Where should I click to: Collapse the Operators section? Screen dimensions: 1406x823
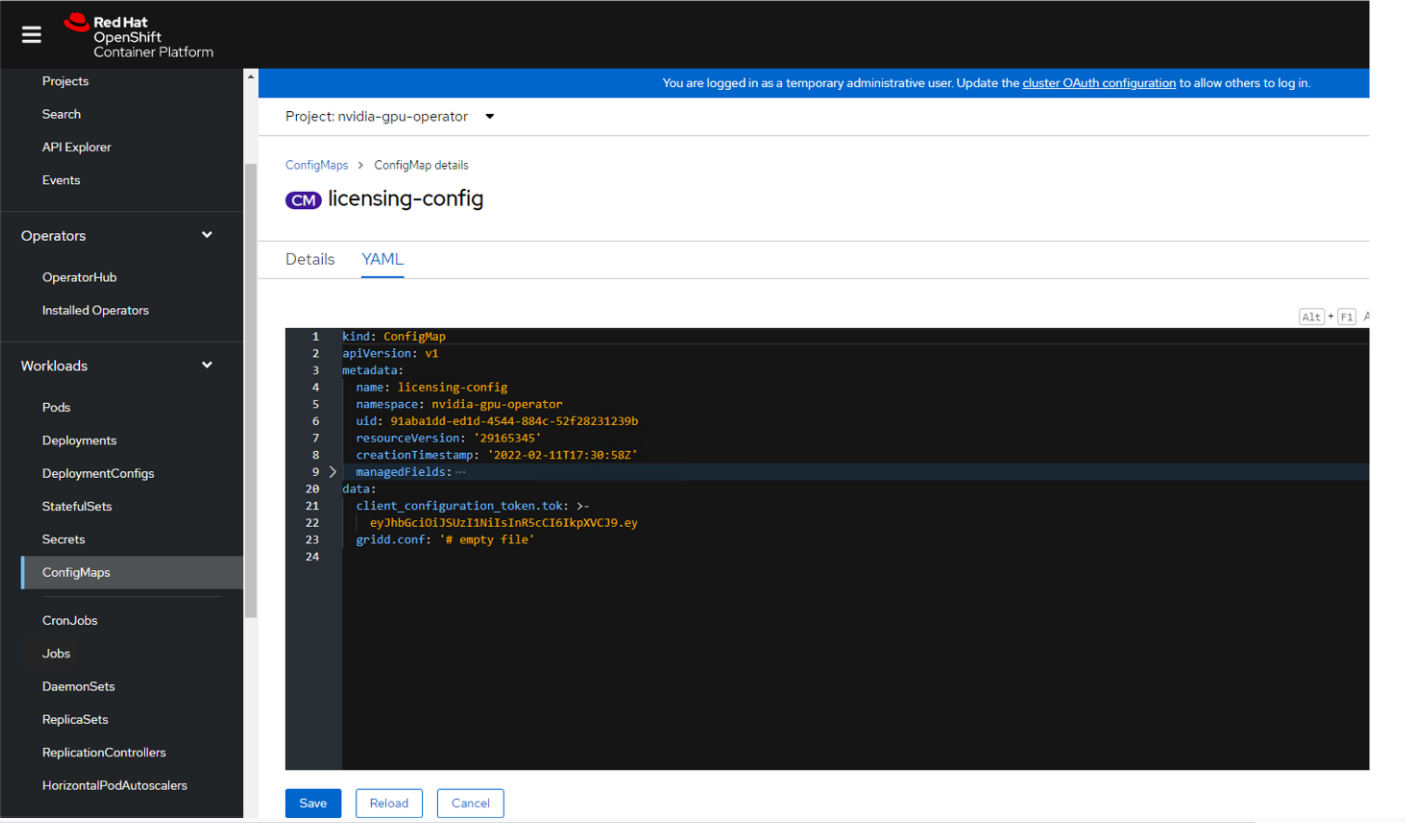pyautogui.click(x=206, y=235)
